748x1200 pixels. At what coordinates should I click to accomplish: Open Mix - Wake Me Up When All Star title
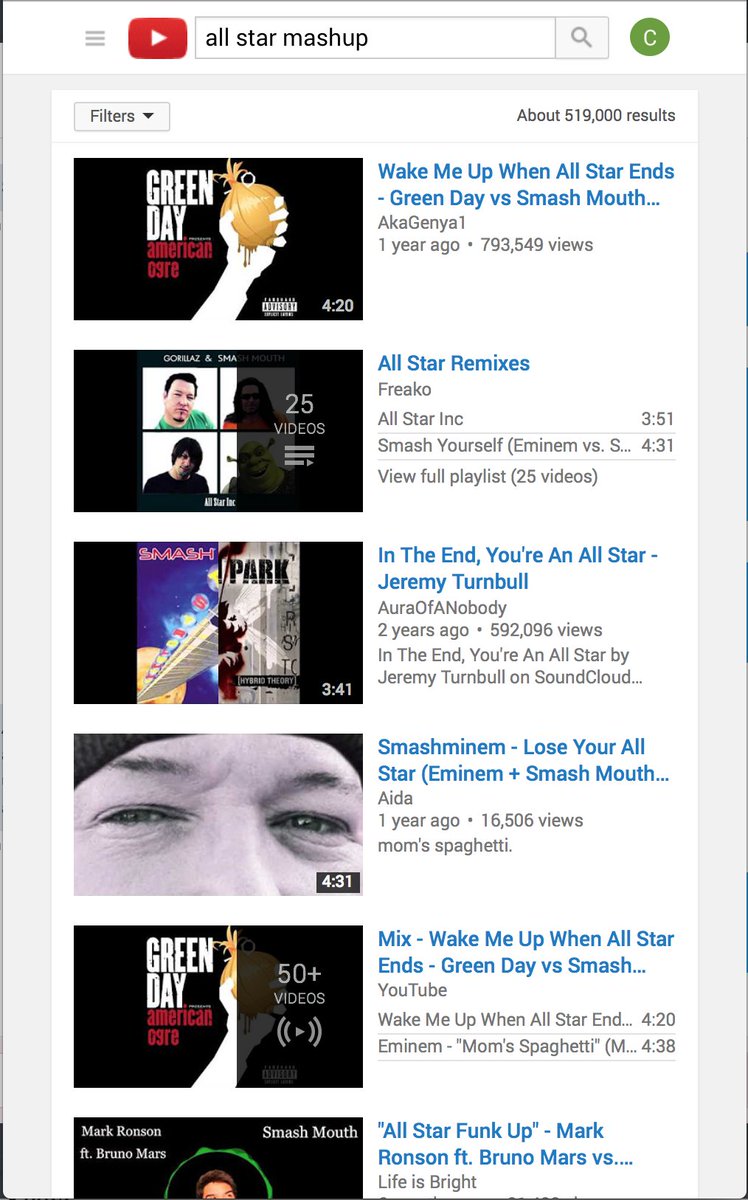click(x=526, y=952)
